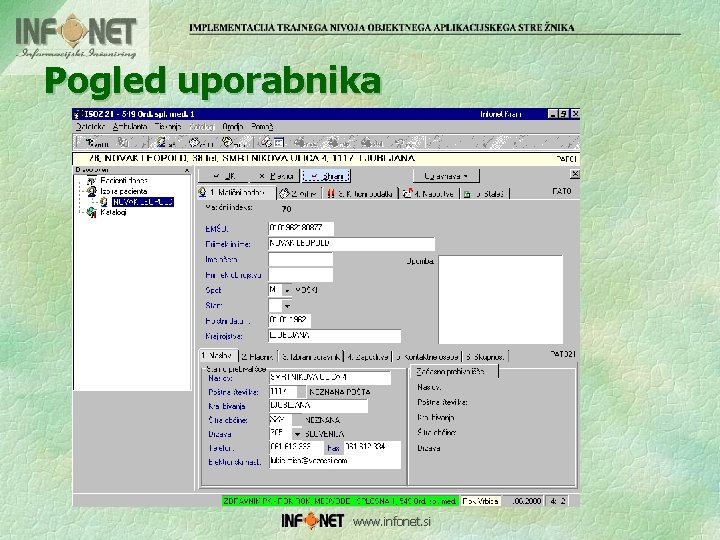The image size is (720, 540).
Task: Open the Ambulanta menu
Action: pos(130,127)
